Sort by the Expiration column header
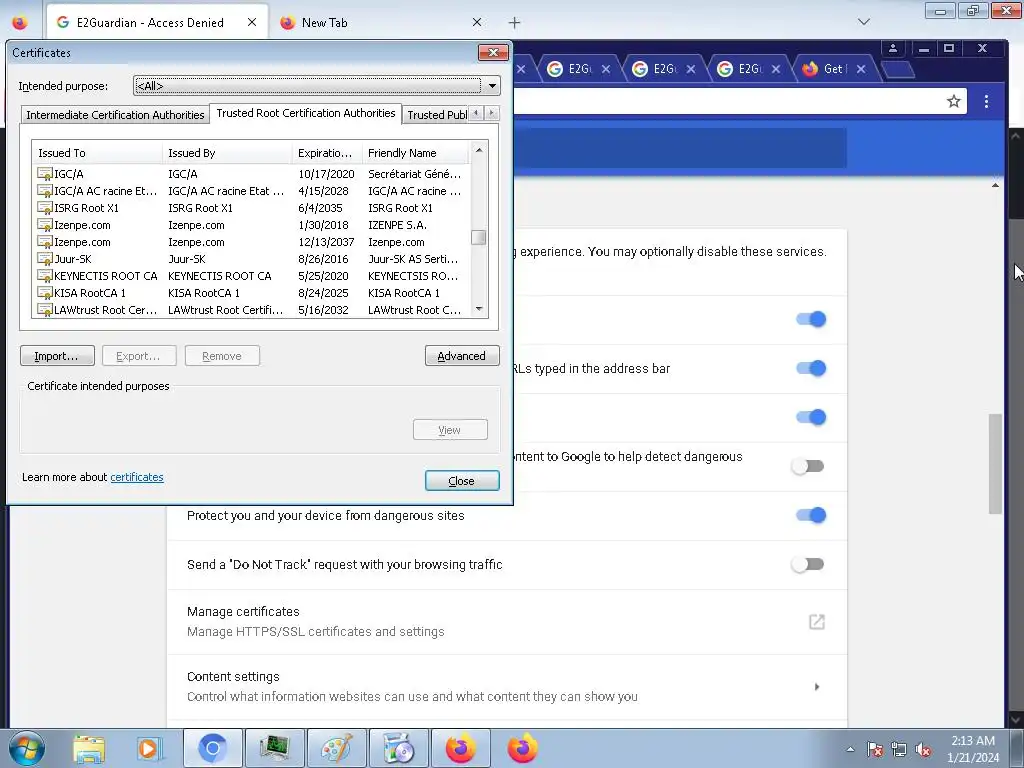The width and height of the screenshot is (1024, 768). point(327,153)
